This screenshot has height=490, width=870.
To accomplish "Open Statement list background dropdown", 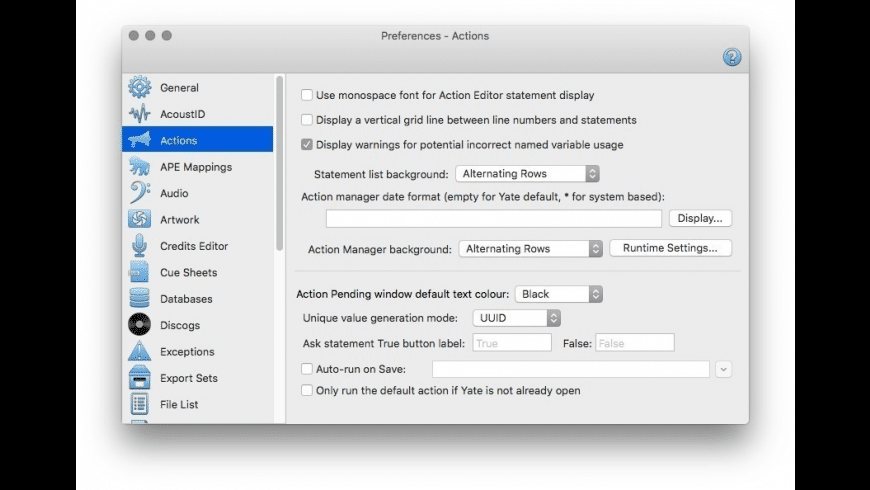I will coord(527,174).
